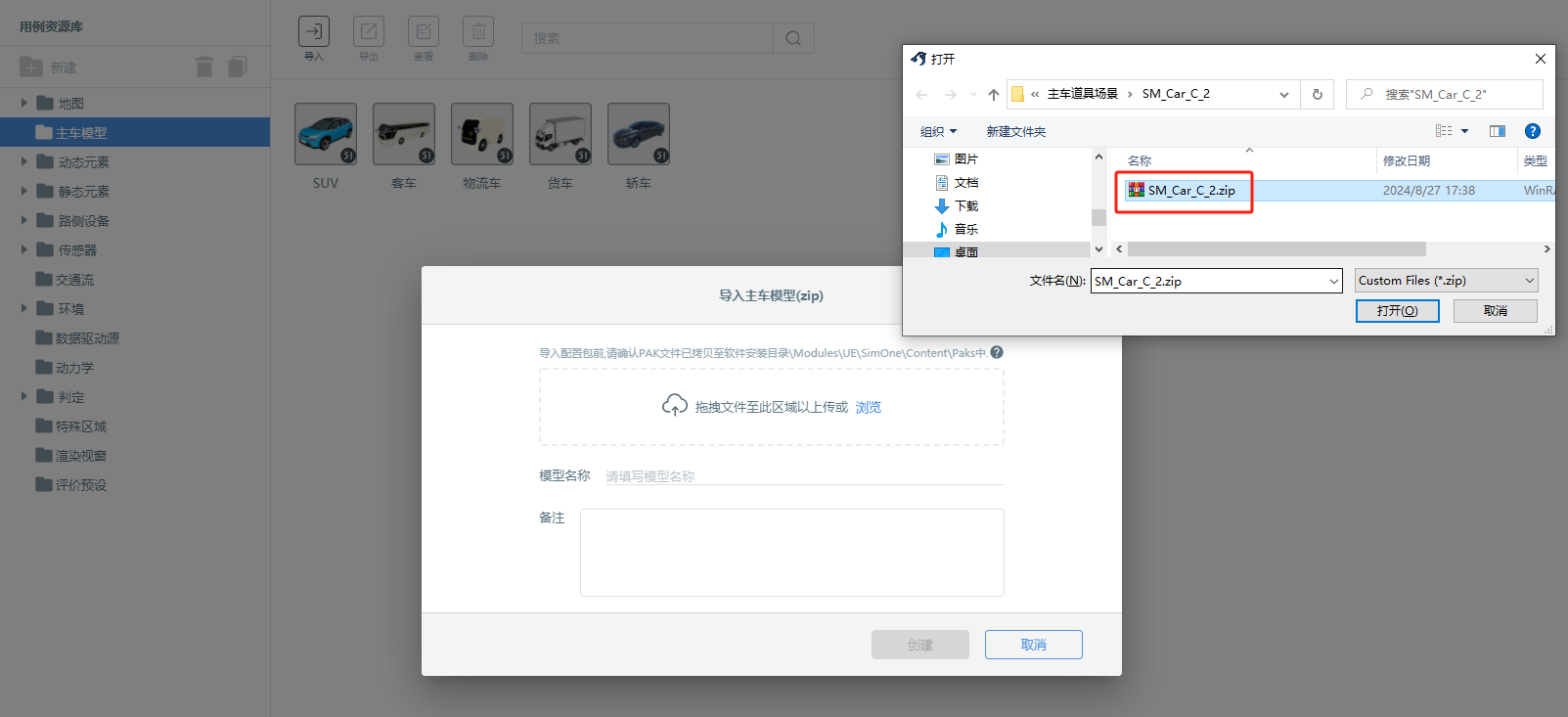Expand the 地图 tree node
Viewport: 1568px width, 717px height.
point(24,103)
